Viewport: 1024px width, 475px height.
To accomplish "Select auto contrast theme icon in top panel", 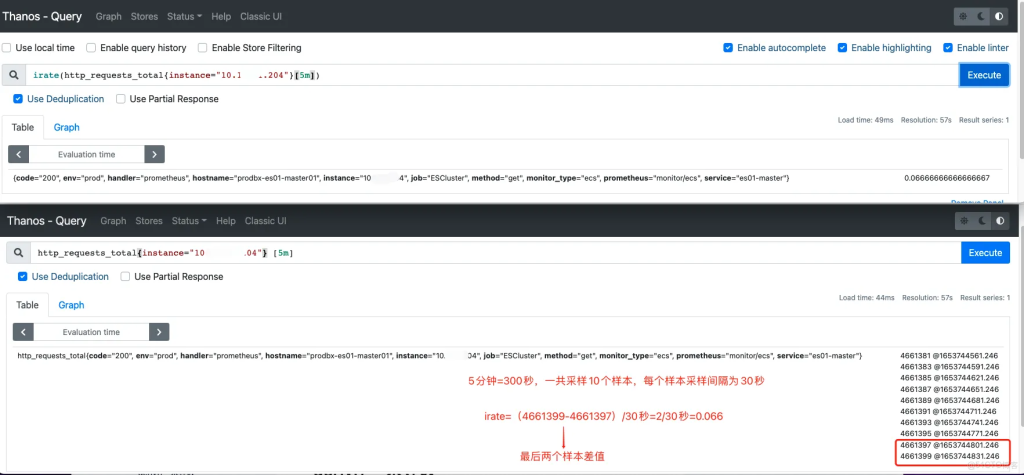I will coord(999,17).
